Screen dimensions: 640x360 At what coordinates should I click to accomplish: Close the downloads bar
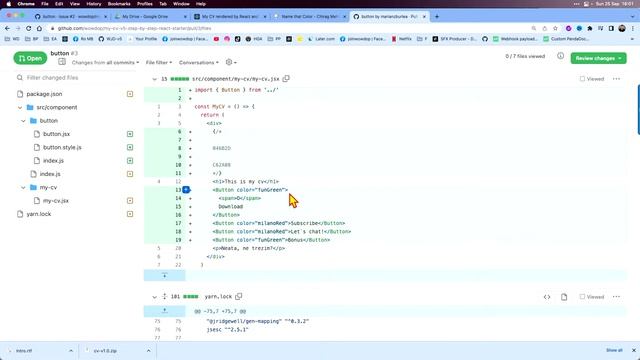633,350
